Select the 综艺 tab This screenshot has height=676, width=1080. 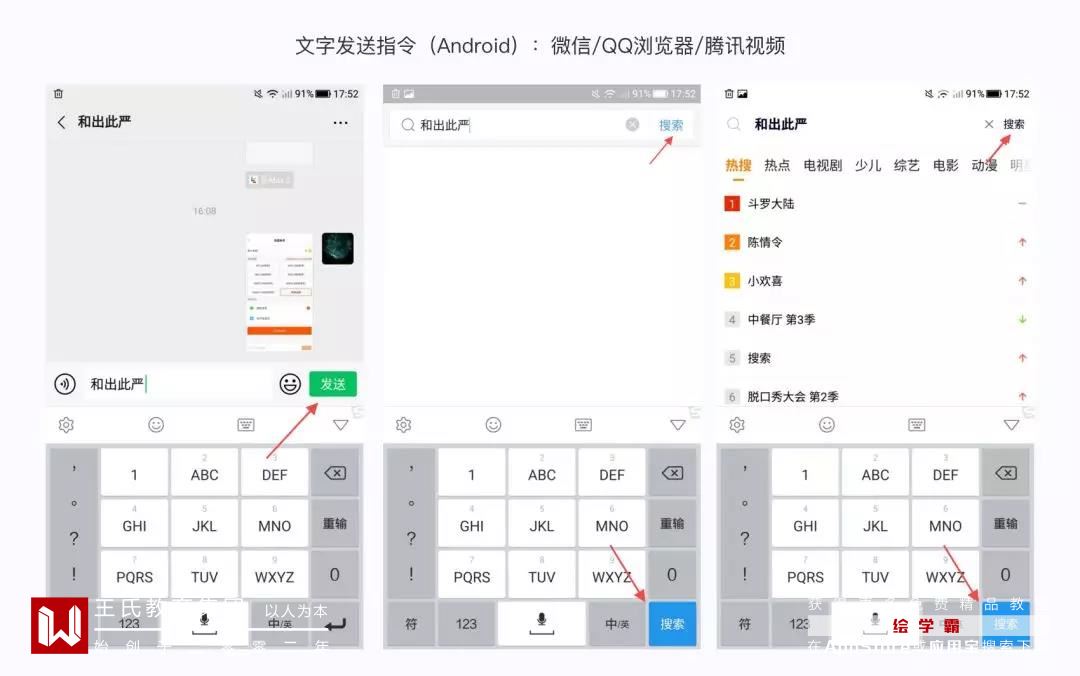pos(906,165)
